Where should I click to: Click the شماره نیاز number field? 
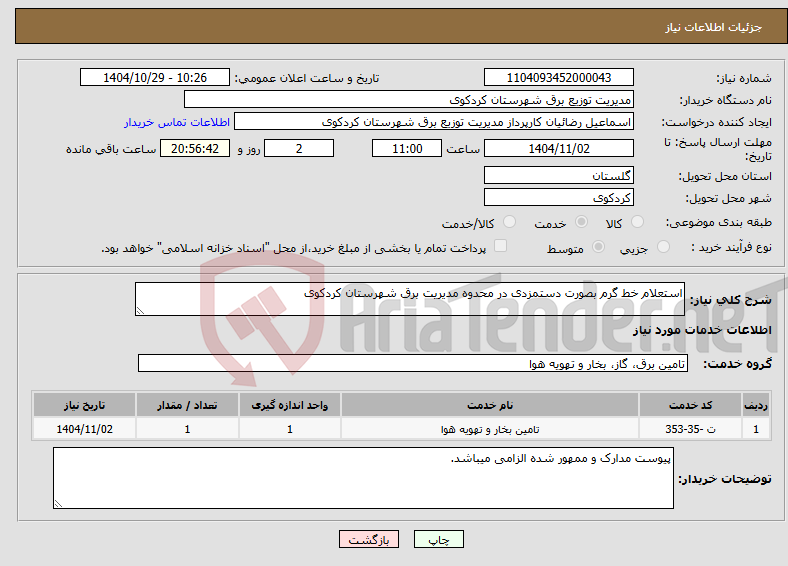(558, 77)
